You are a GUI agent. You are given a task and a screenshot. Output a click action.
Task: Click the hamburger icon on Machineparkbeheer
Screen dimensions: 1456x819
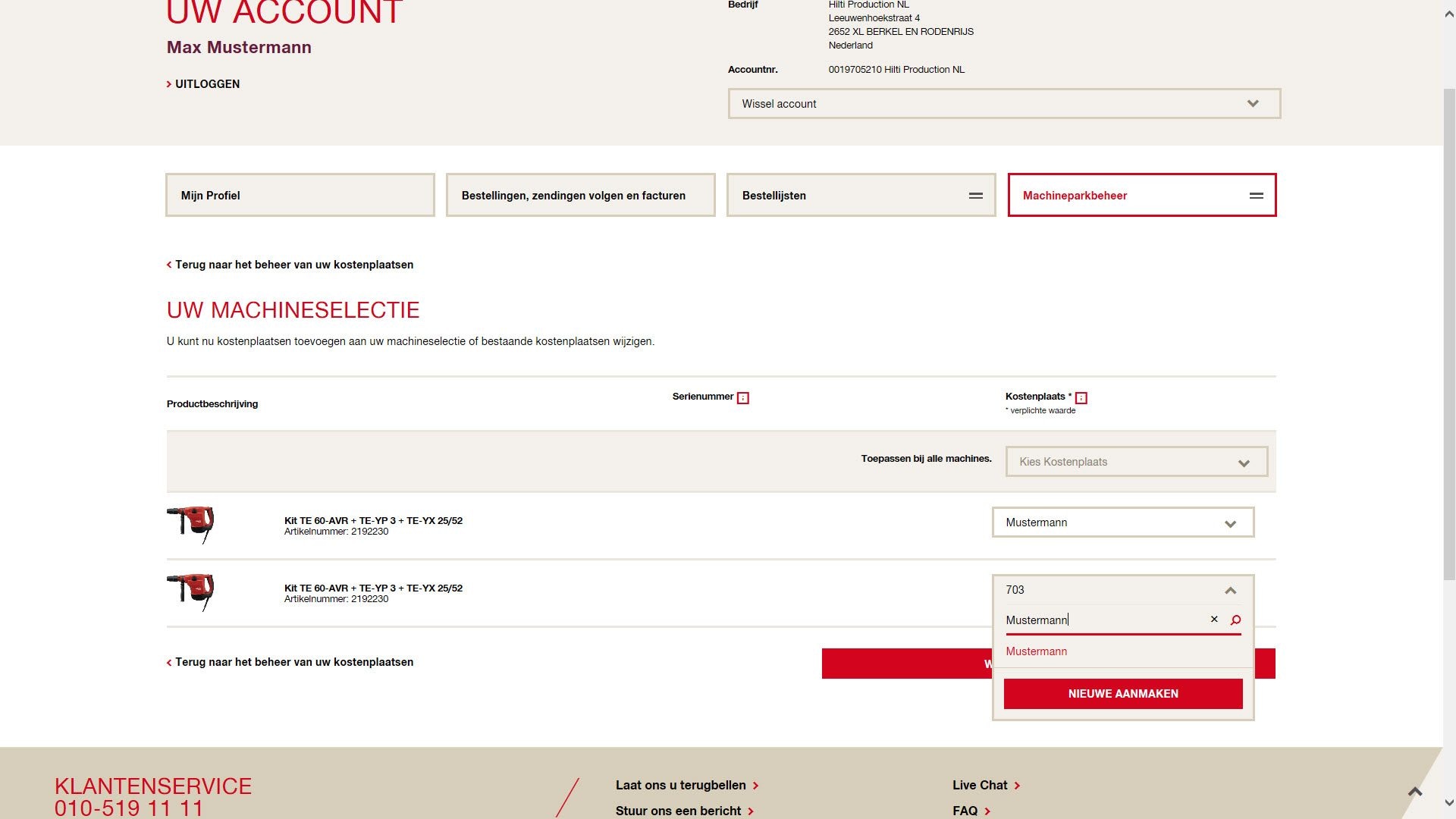pyautogui.click(x=1257, y=196)
